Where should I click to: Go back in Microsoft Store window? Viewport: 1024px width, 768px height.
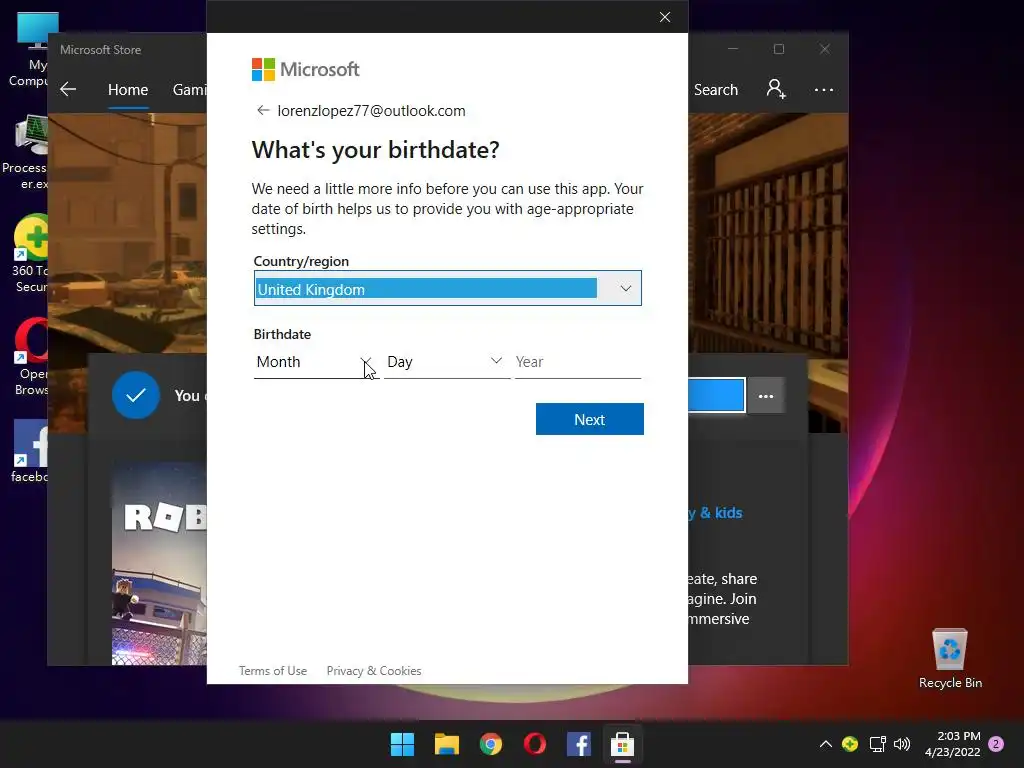[68, 89]
